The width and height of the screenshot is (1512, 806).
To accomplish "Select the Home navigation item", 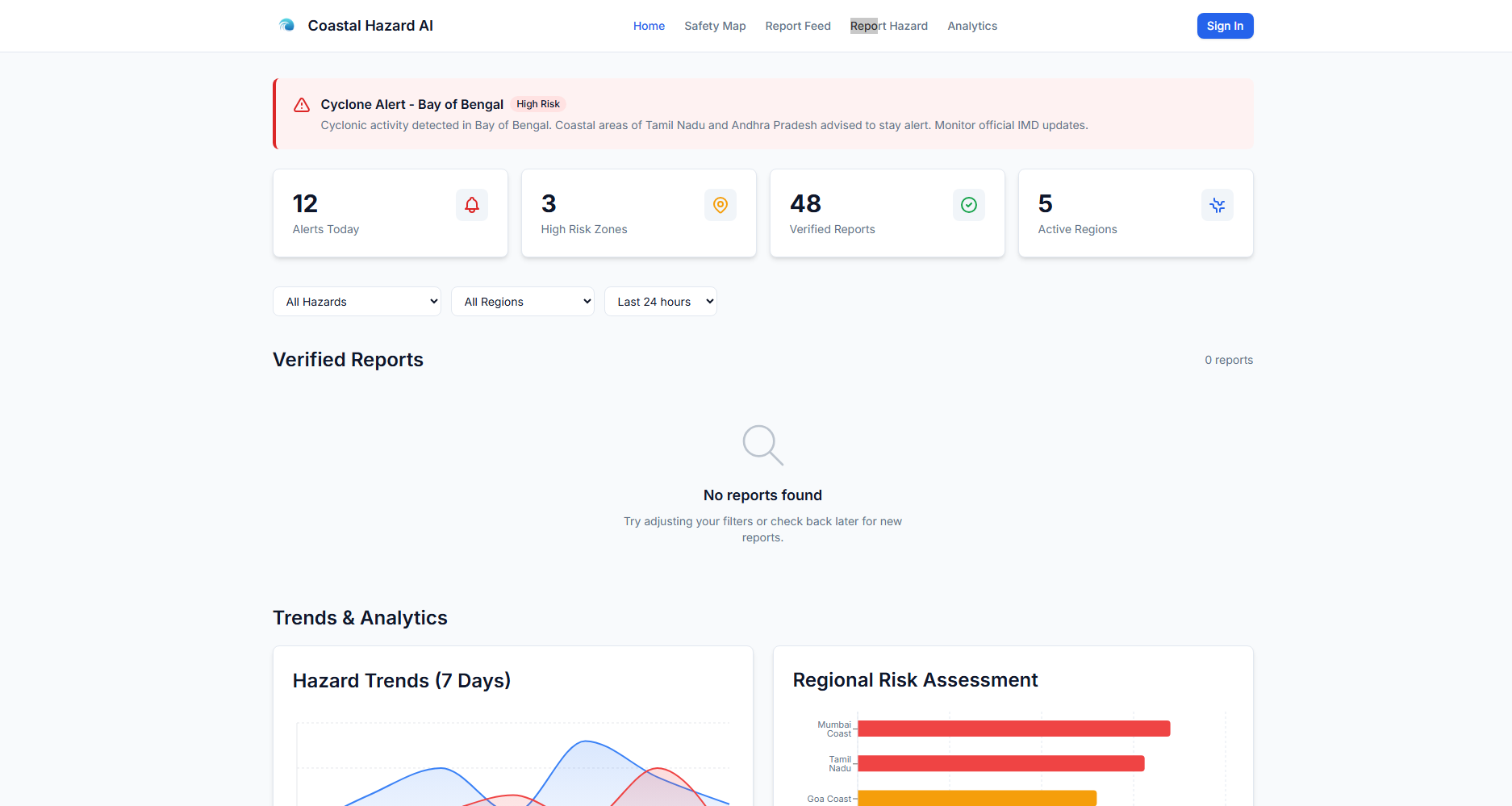I will tap(649, 25).
